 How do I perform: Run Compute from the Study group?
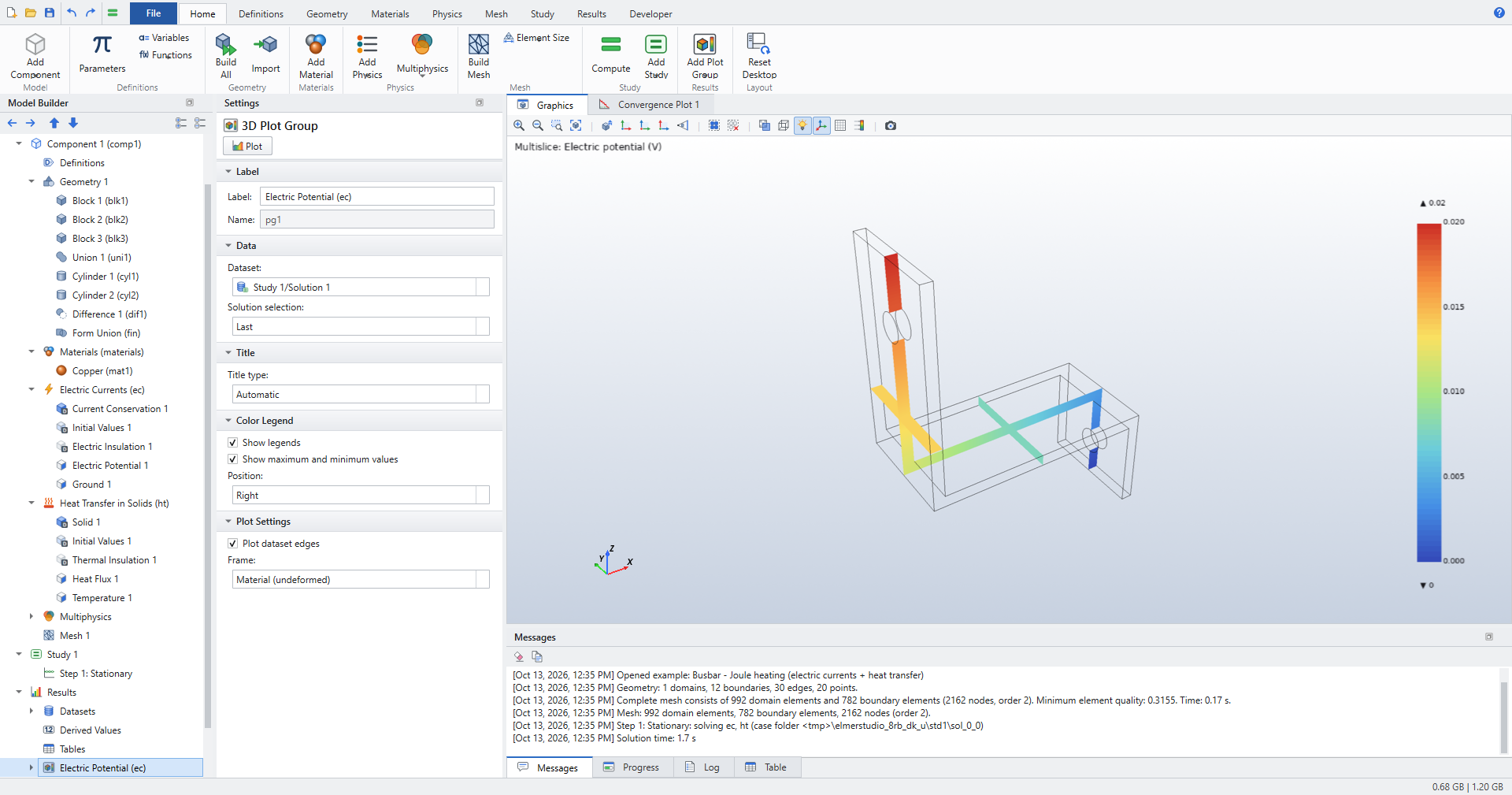(611, 54)
